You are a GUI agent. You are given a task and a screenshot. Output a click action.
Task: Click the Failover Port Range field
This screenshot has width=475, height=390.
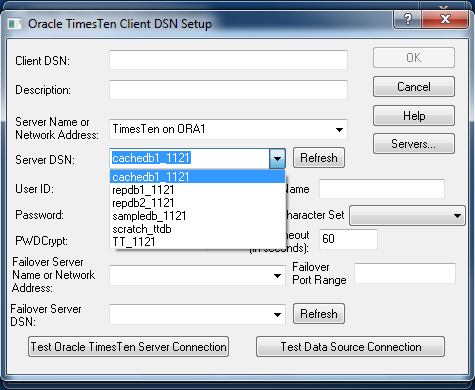[405, 273]
